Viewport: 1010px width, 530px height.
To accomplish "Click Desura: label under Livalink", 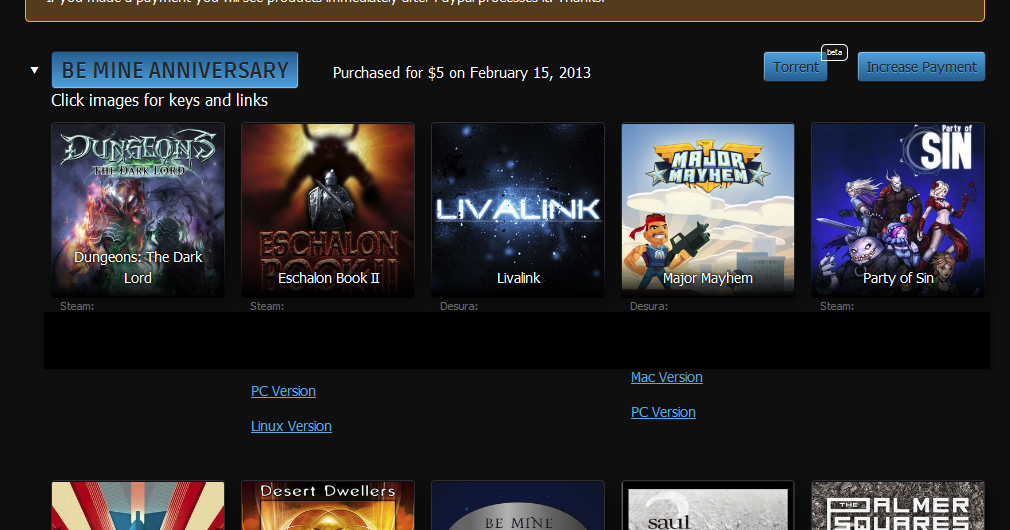I will point(459,307).
